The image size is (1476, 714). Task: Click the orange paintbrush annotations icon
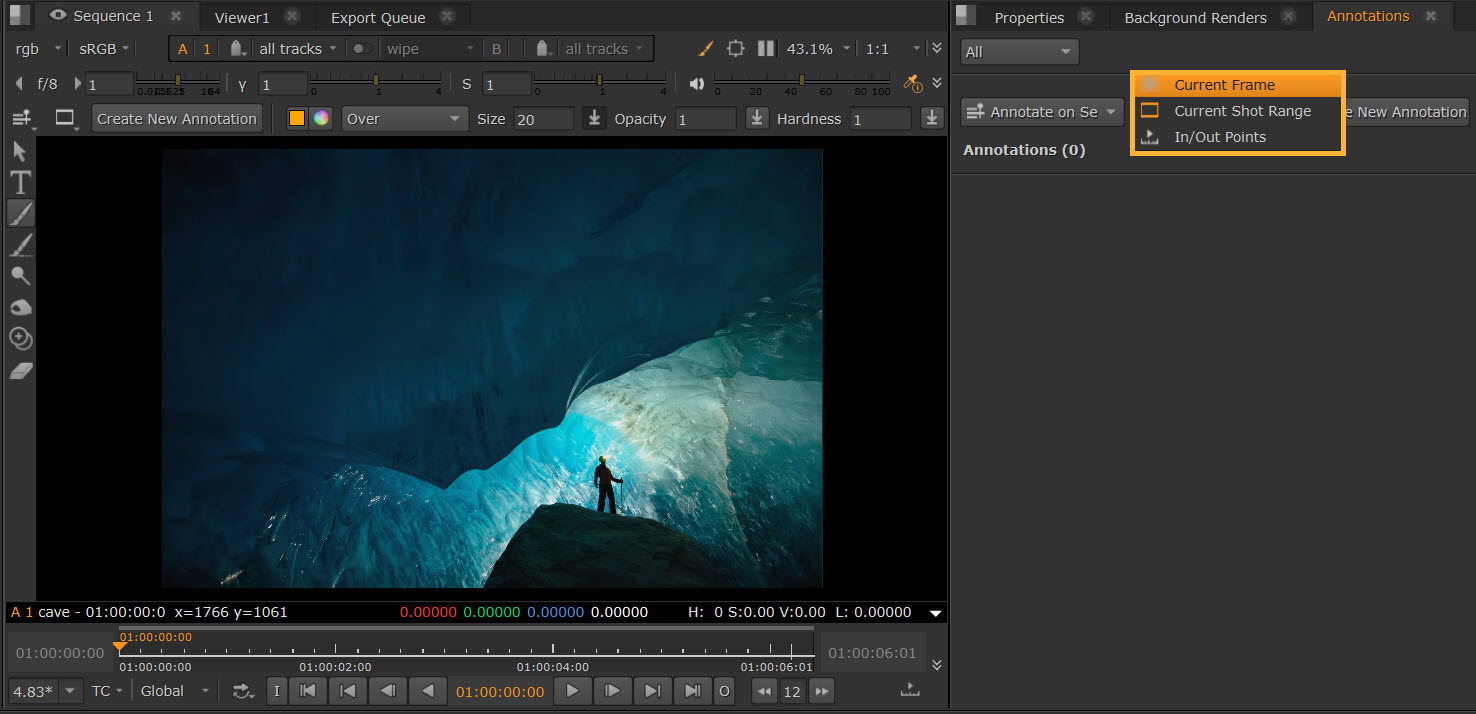[x=705, y=48]
